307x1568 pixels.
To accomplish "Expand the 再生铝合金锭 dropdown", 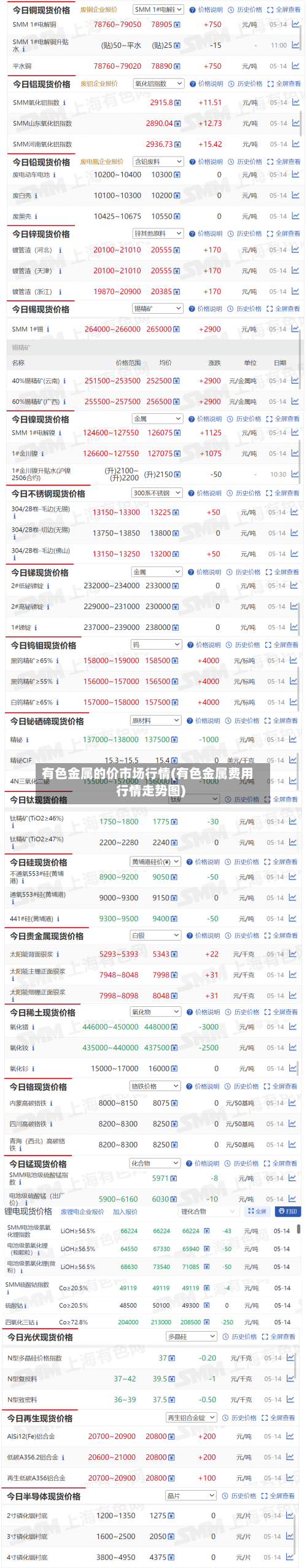I will (191, 1418).
